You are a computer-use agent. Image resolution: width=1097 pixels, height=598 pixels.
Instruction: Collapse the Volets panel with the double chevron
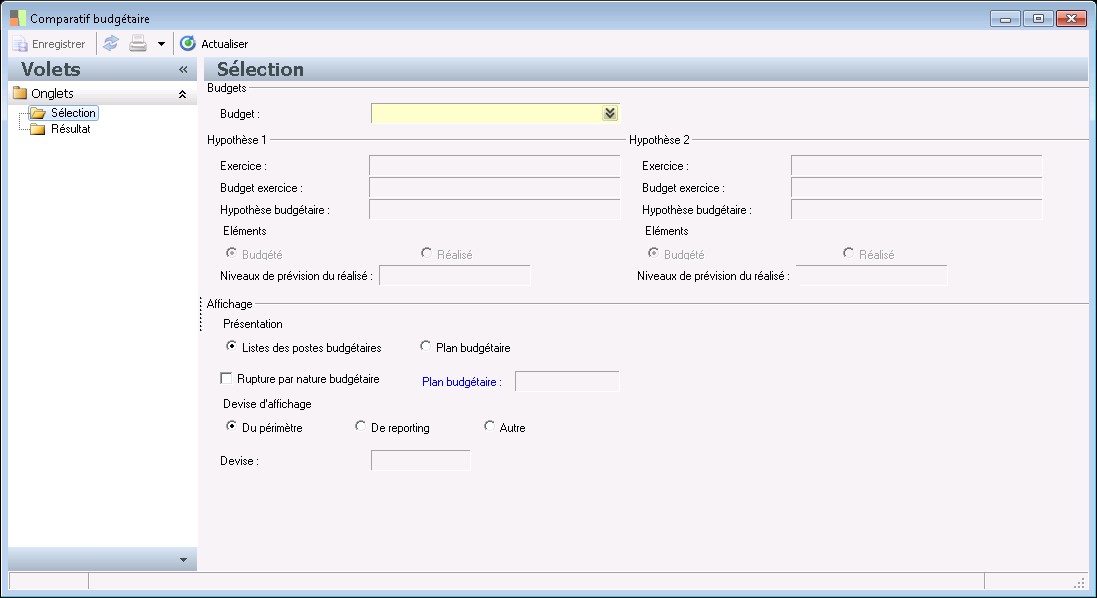tap(183, 69)
